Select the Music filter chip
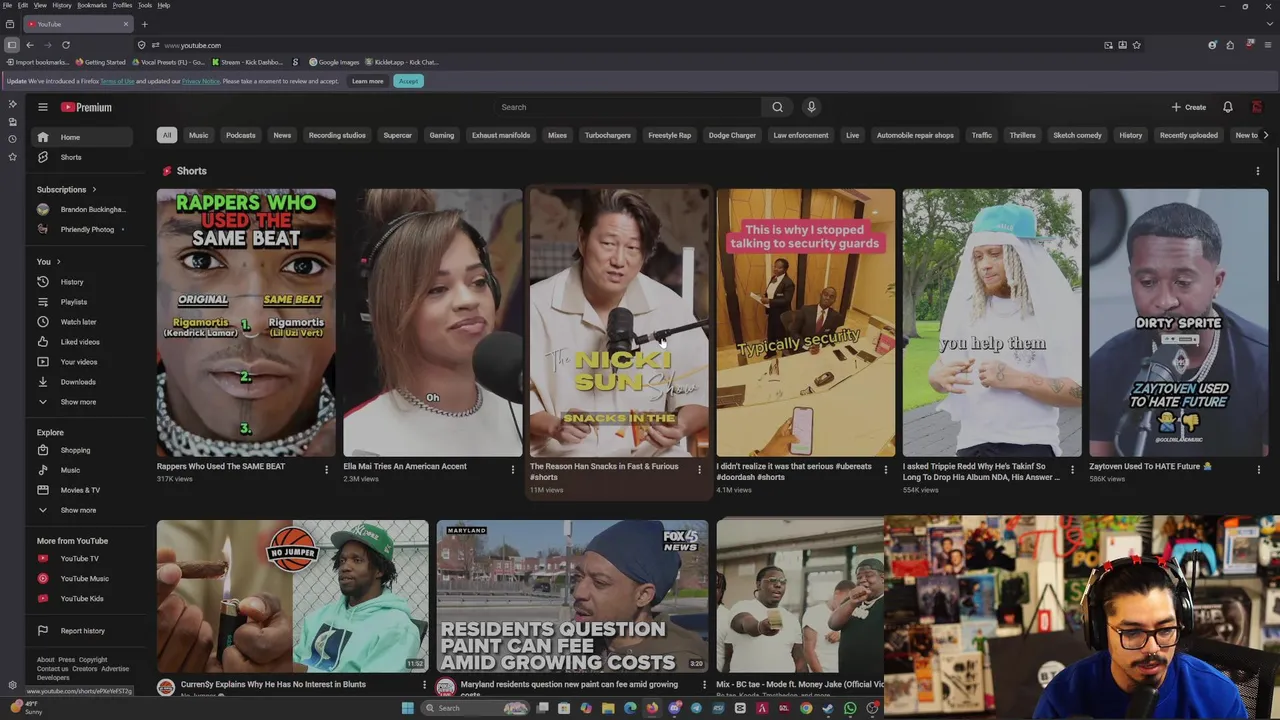The image size is (1280, 720). pos(199,135)
